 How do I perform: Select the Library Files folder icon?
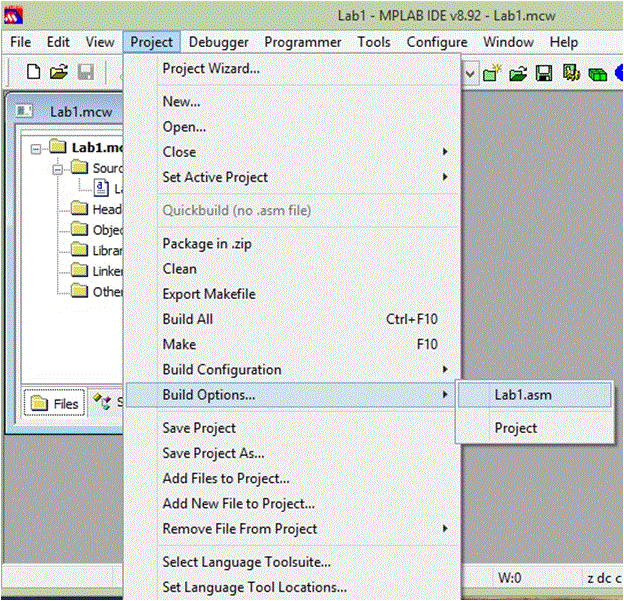79,250
